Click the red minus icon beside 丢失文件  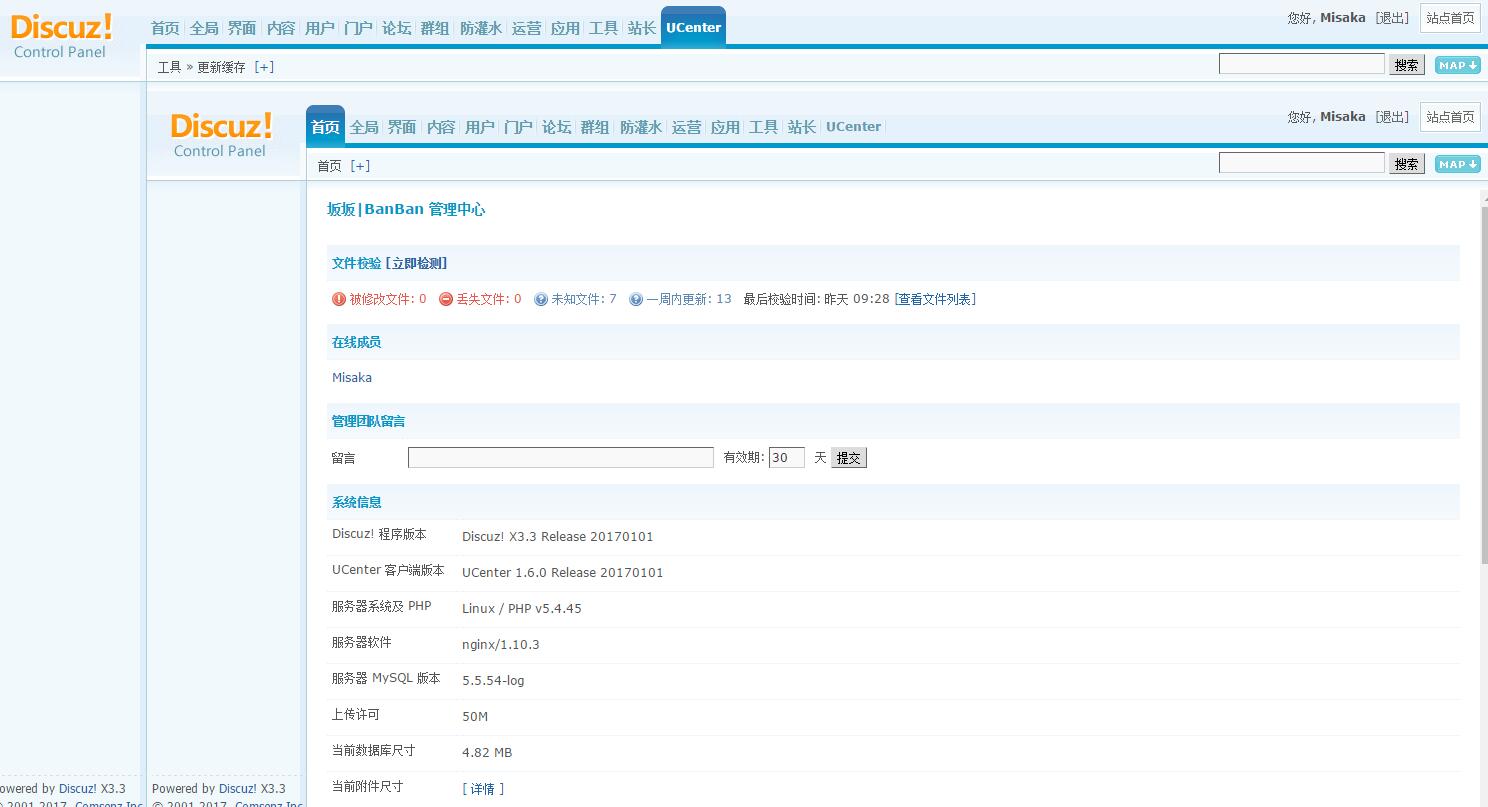point(446,299)
